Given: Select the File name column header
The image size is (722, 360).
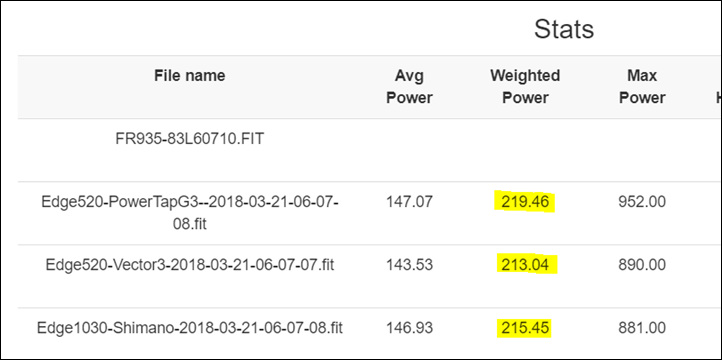Looking at the screenshot, I should click(190, 75).
